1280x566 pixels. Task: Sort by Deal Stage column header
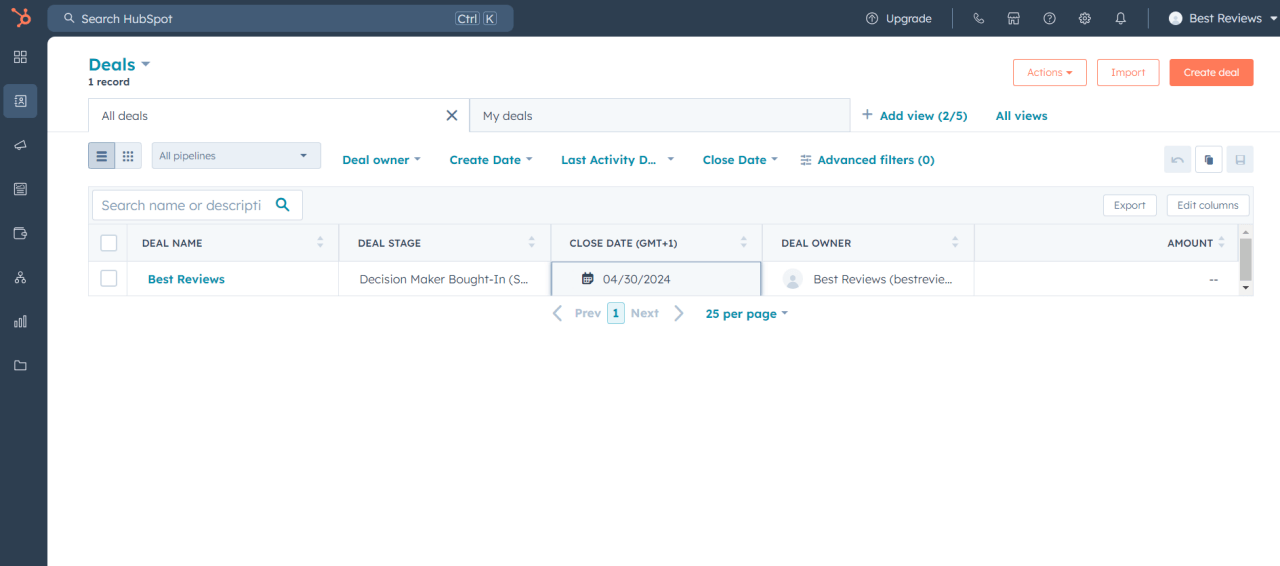[445, 243]
